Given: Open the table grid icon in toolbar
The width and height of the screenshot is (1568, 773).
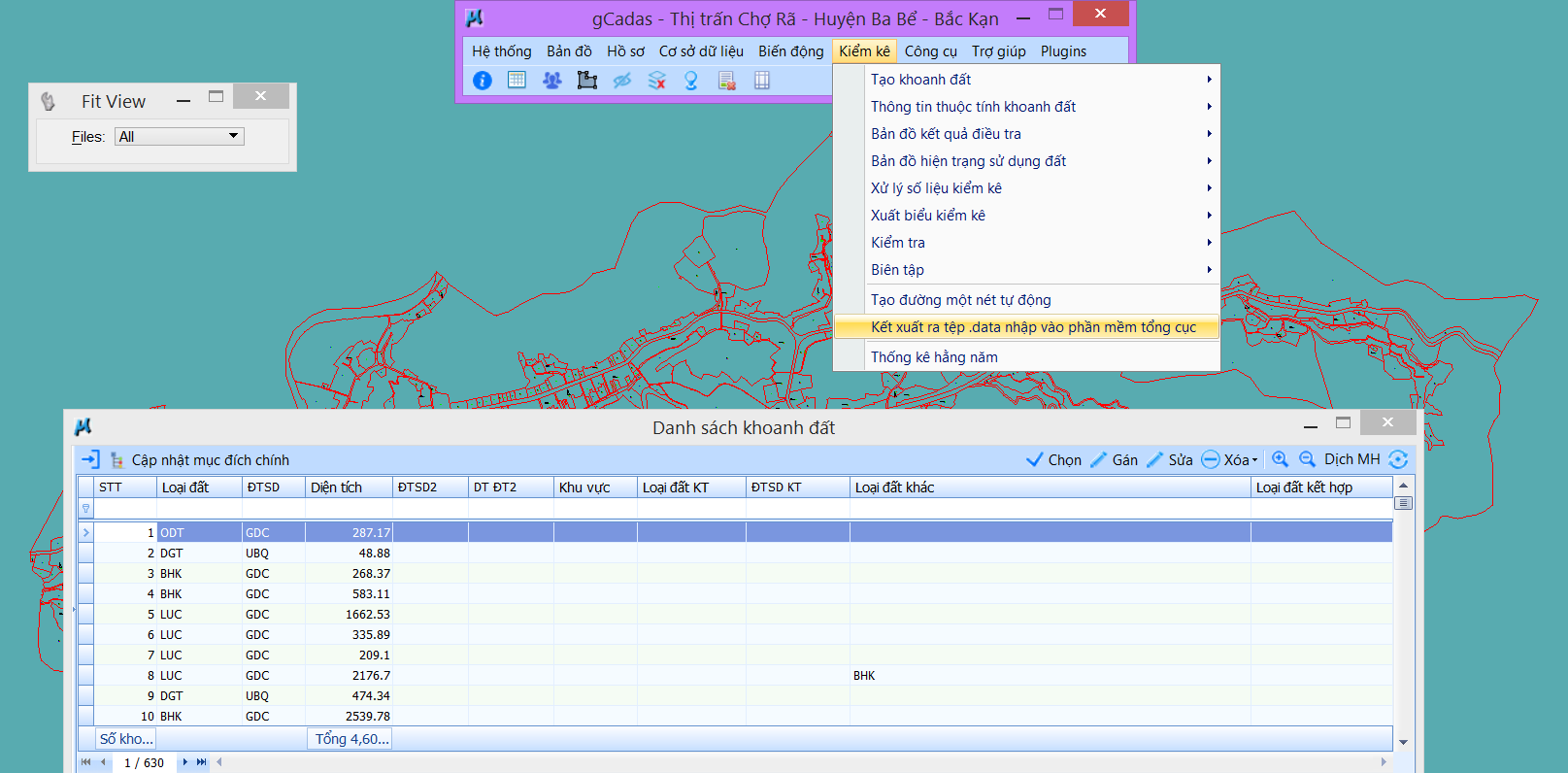Looking at the screenshot, I should click(517, 81).
